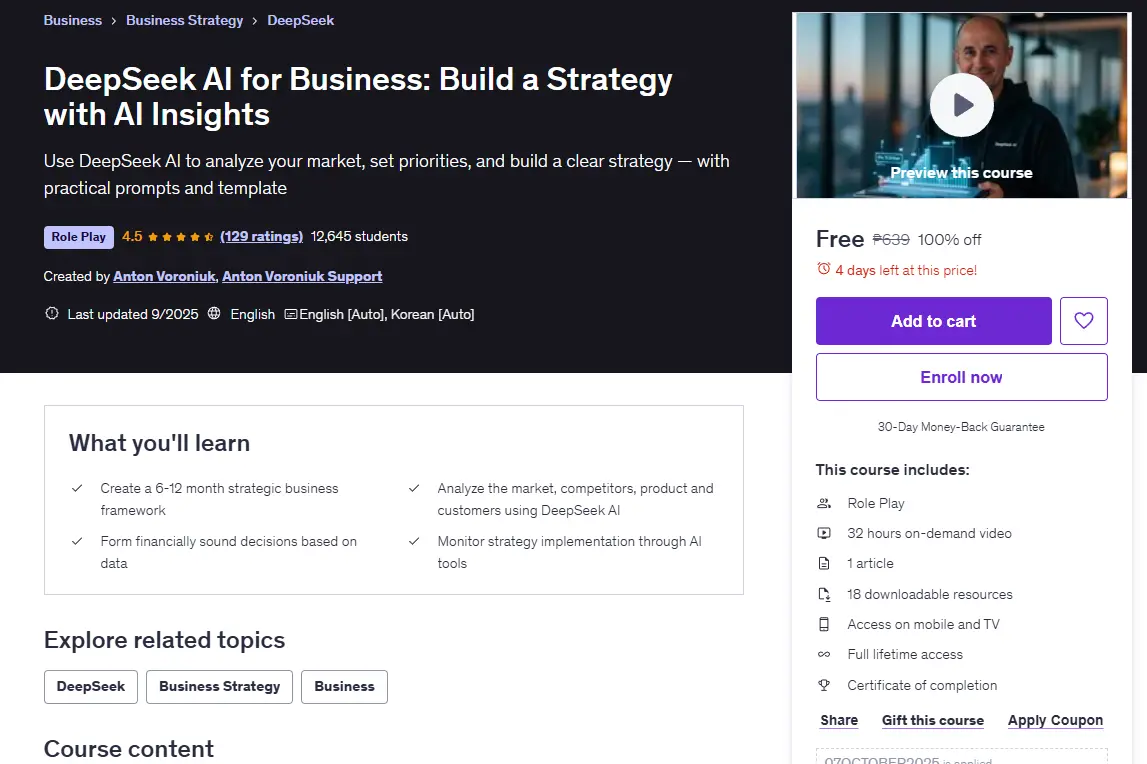Click the course title heading

coord(358,97)
